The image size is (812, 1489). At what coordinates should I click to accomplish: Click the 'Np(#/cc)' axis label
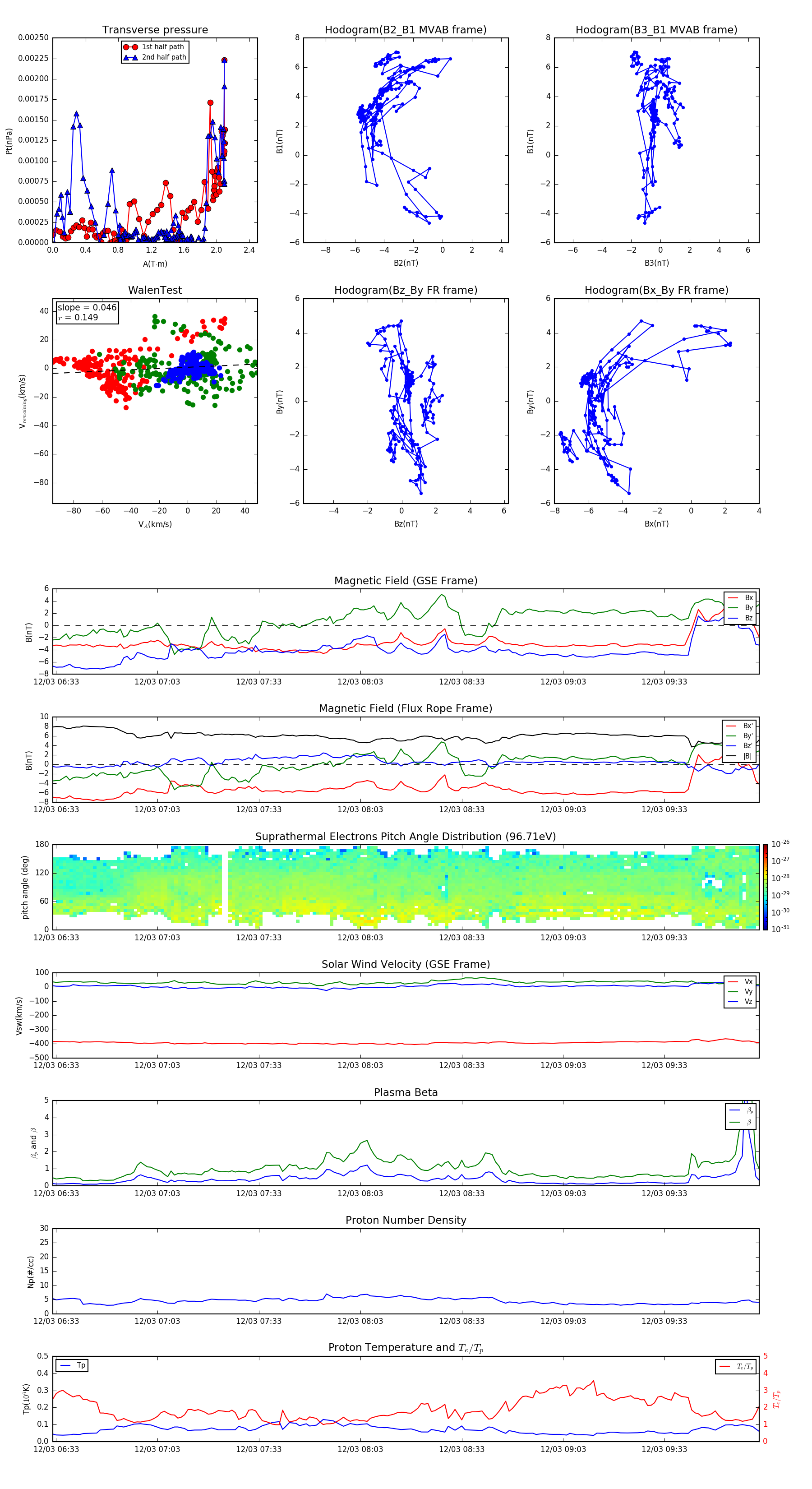coord(31,1272)
